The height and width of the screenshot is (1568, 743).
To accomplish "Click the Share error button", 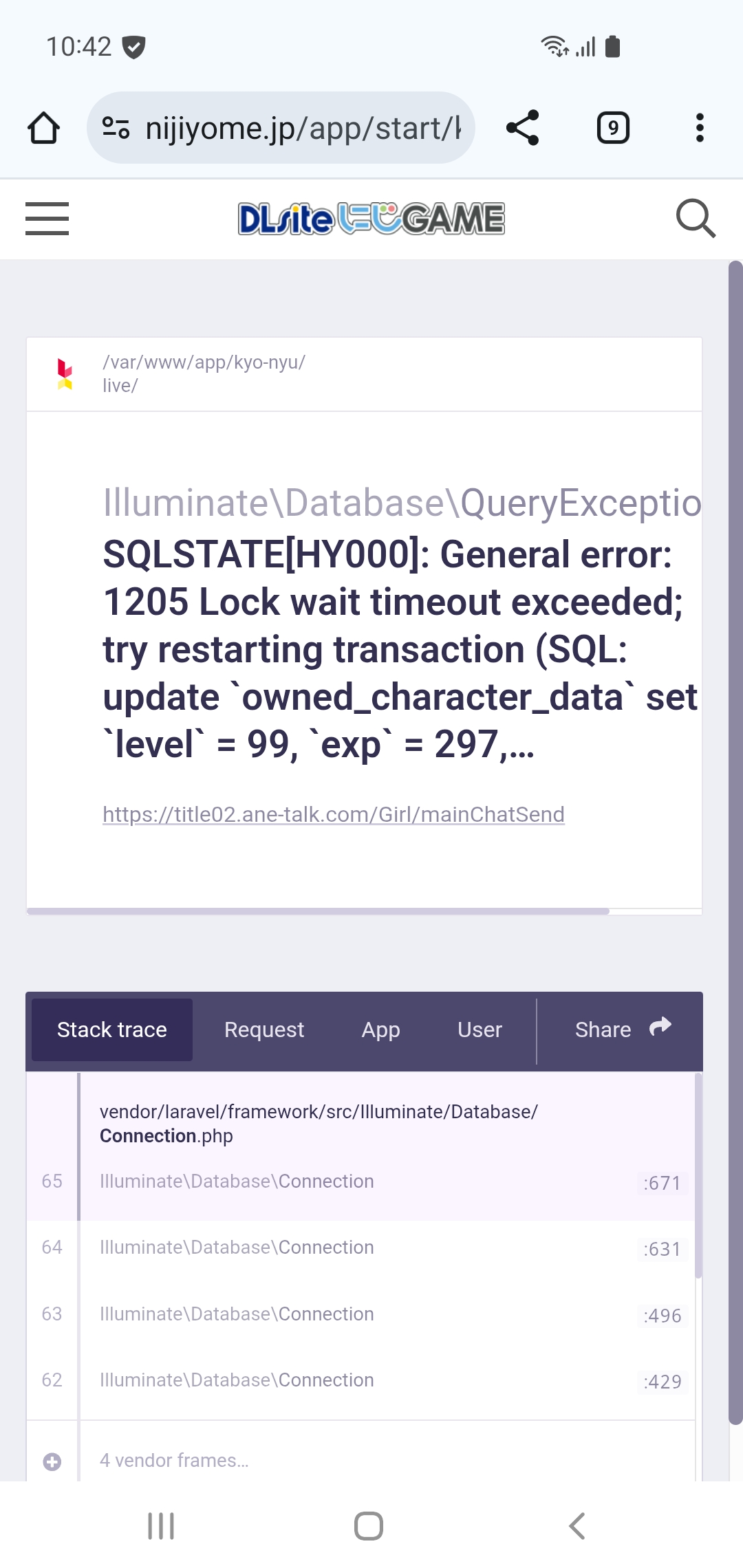I will [622, 1030].
